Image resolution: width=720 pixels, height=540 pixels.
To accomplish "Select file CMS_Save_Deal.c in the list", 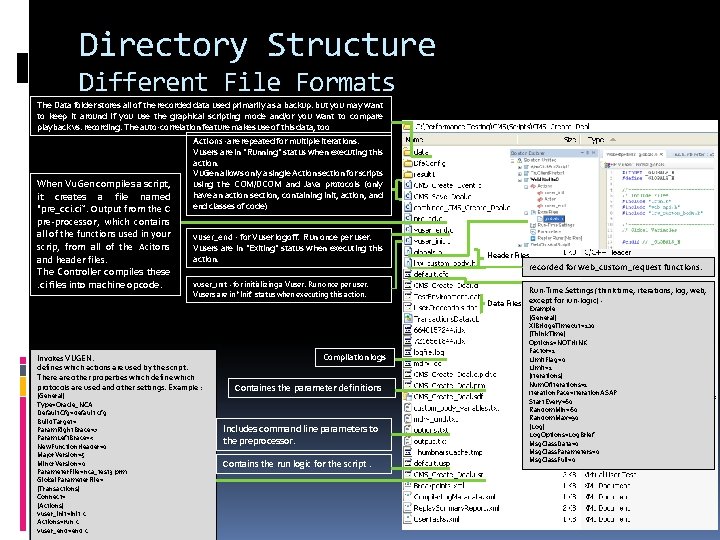I will (442, 196).
